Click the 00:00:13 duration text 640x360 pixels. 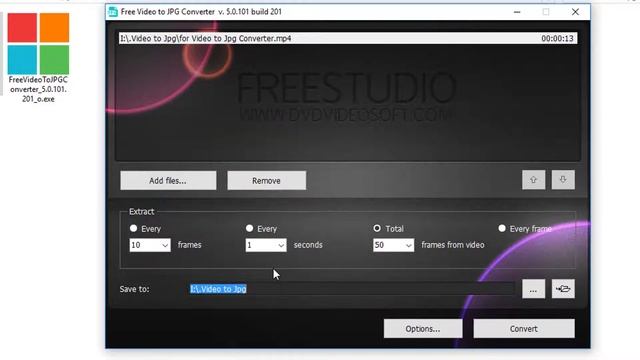(557, 38)
